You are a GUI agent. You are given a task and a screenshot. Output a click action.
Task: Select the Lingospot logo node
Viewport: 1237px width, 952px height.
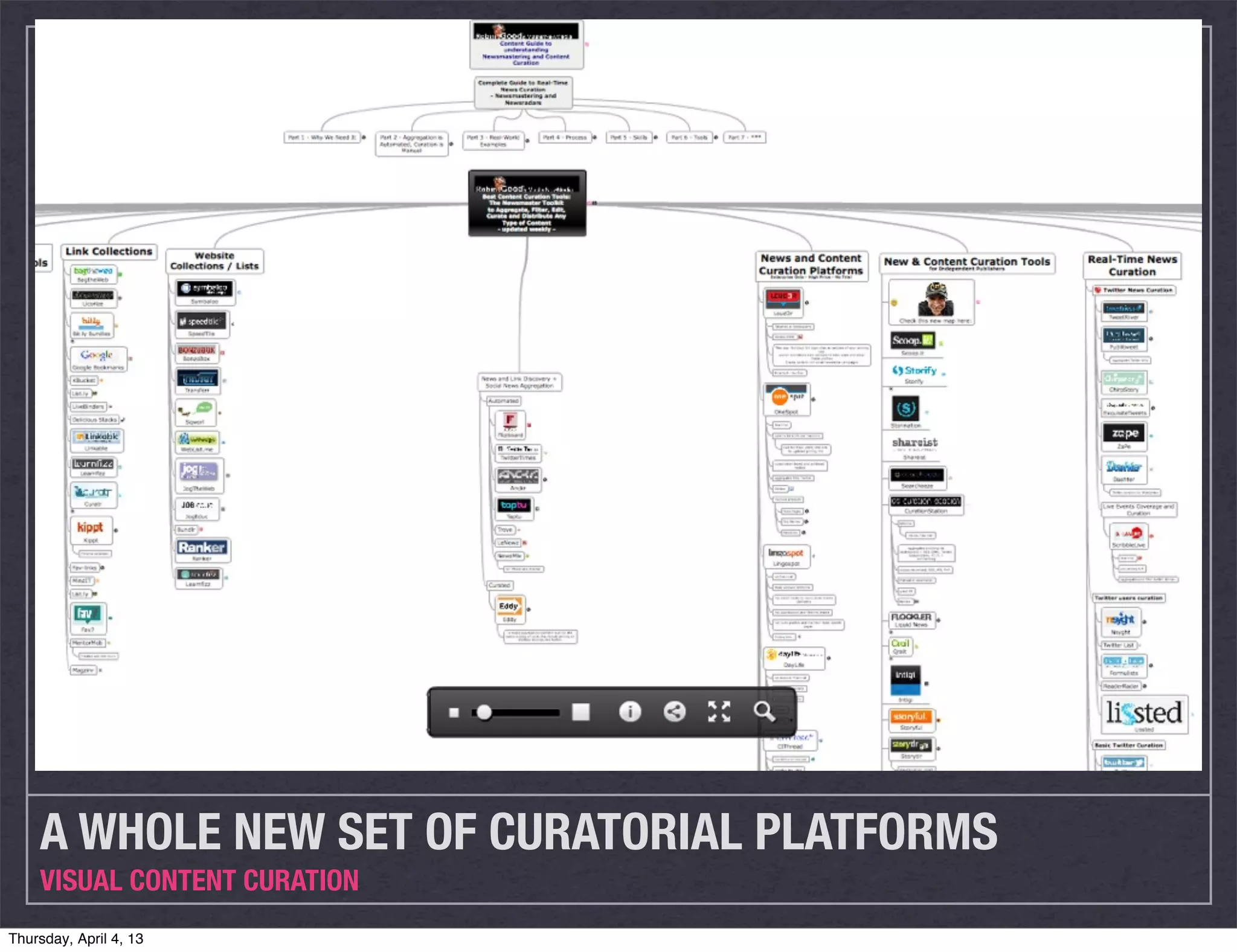tap(786, 556)
